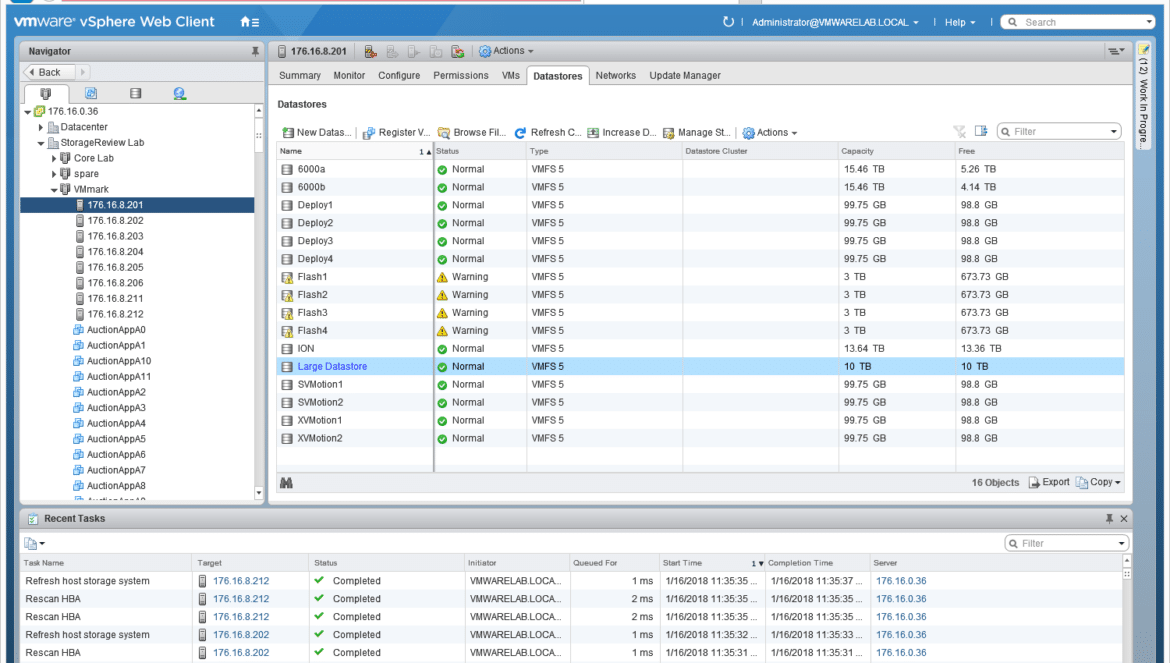Open the Large Datastore link

[x=332, y=366]
